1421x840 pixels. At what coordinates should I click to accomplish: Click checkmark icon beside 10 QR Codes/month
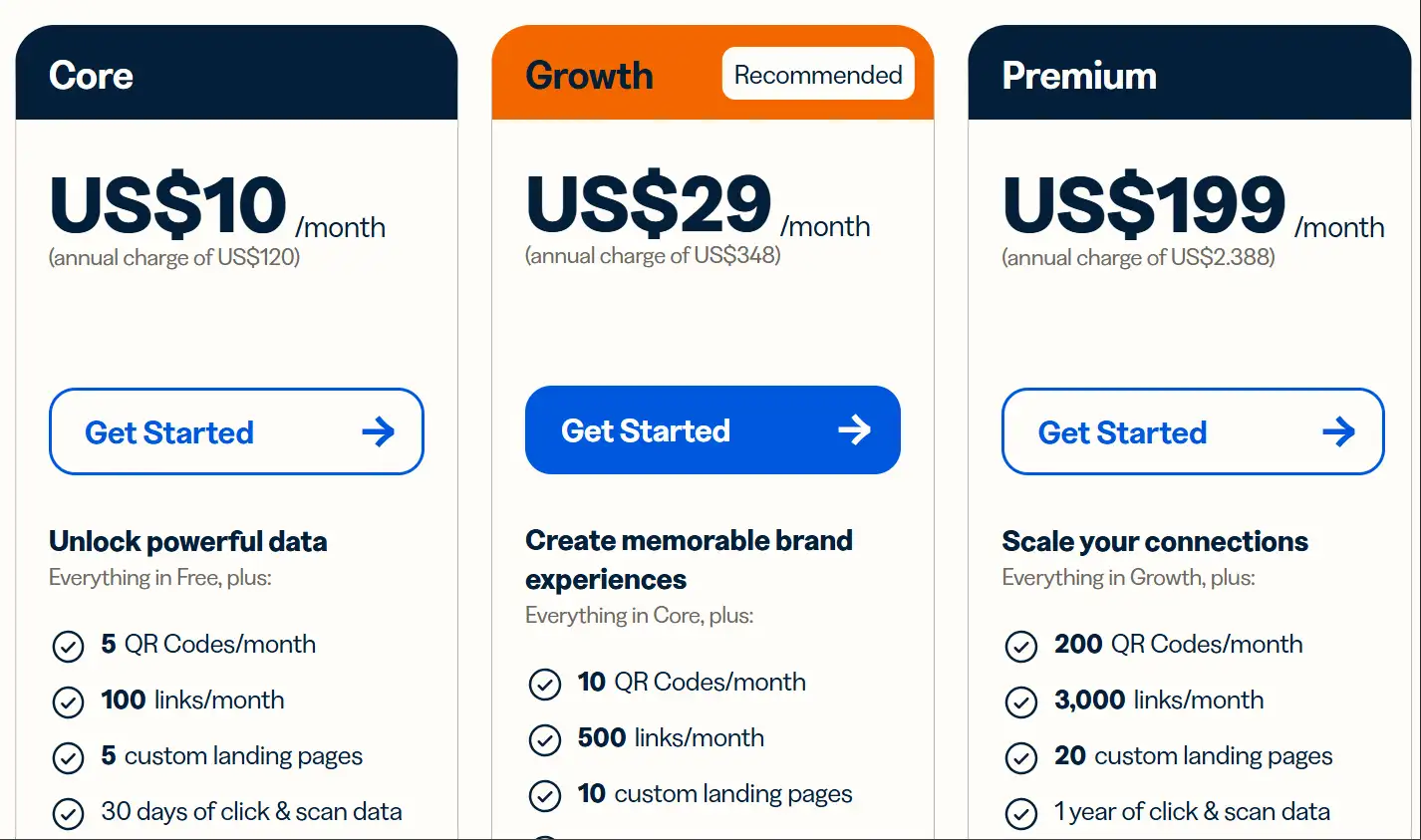[544, 684]
